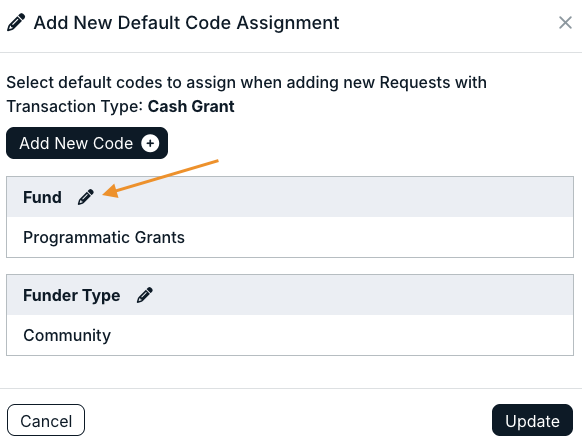Click the plus icon in Add New Code
Image resolution: width=582 pixels, height=447 pixels.
[x=150, y=143]
